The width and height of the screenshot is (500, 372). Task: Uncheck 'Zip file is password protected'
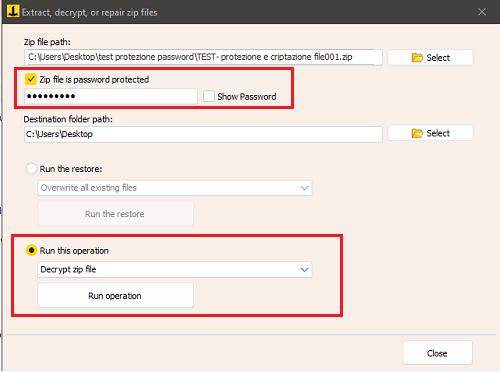(x=31, y=79)
